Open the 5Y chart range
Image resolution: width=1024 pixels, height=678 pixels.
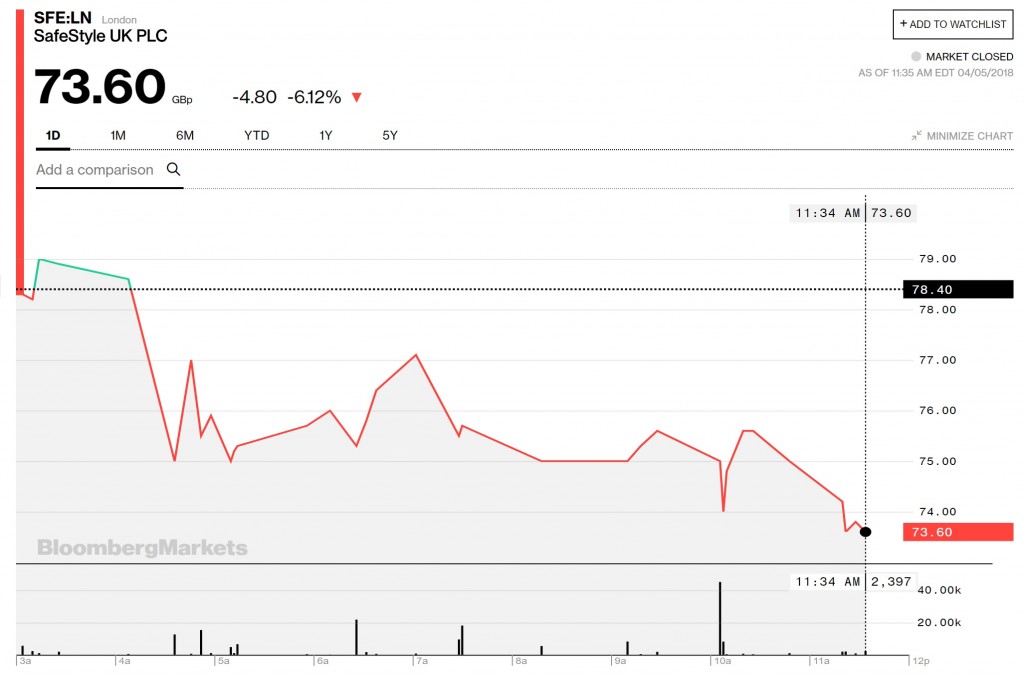click(390, 135)
